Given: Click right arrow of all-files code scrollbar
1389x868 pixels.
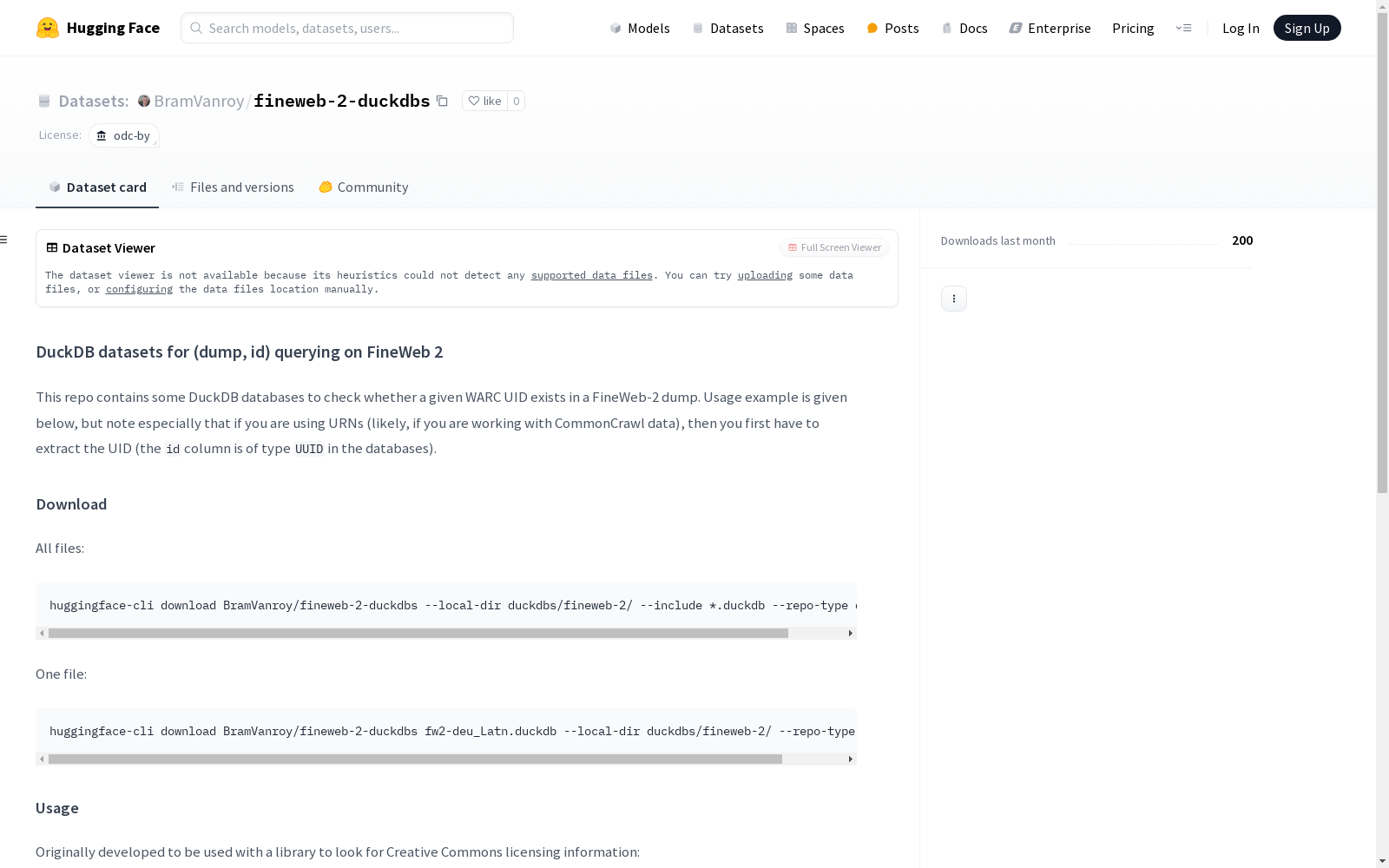Looking at the screenshot, I should tap(851, 633).
